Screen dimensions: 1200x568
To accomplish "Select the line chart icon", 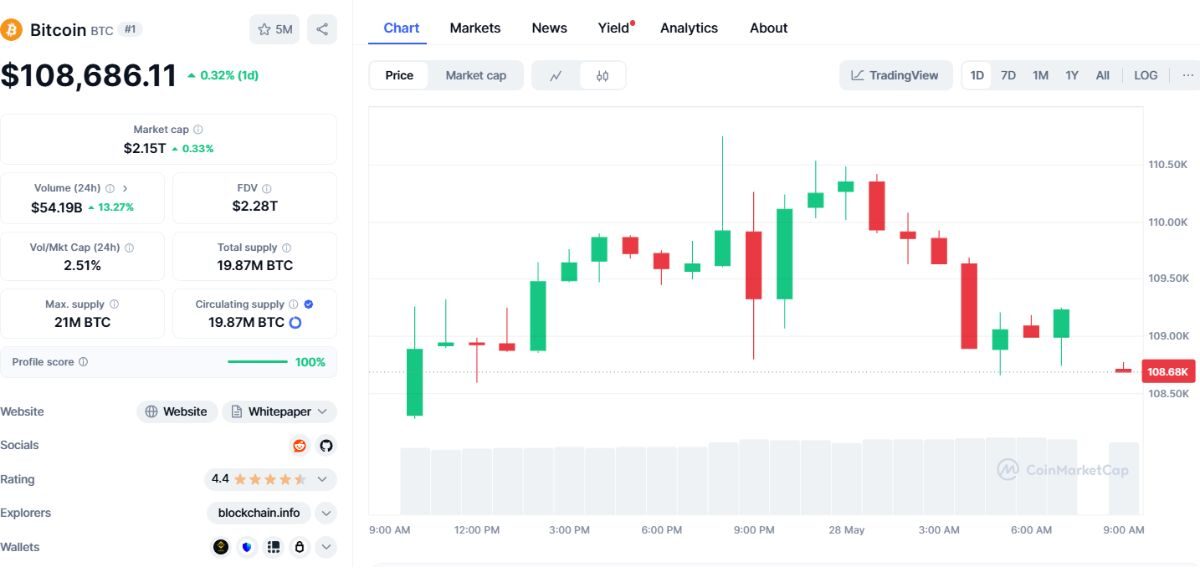I will [x=556, y=75].
